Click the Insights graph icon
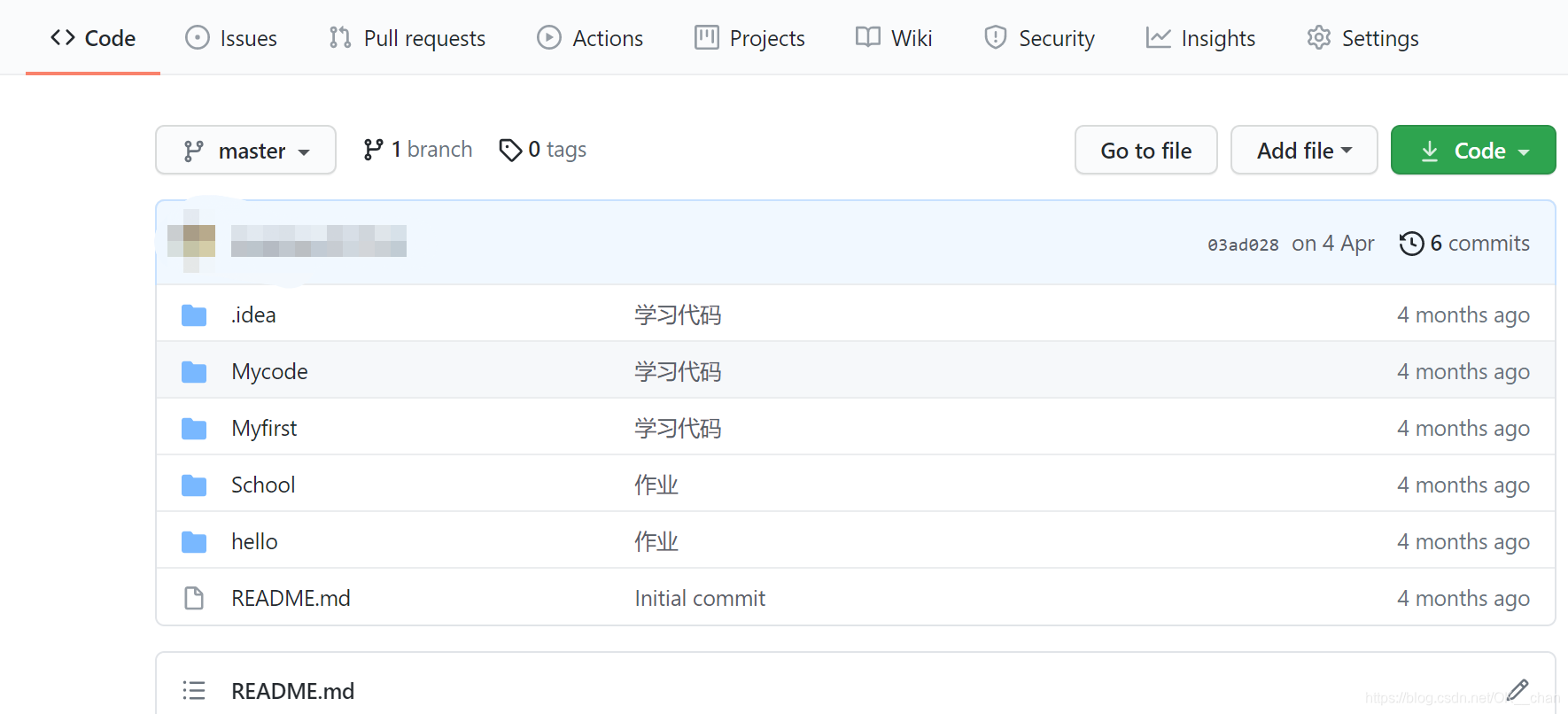The height and width of the screenshot is (714, 1568). click(1158, 37)
